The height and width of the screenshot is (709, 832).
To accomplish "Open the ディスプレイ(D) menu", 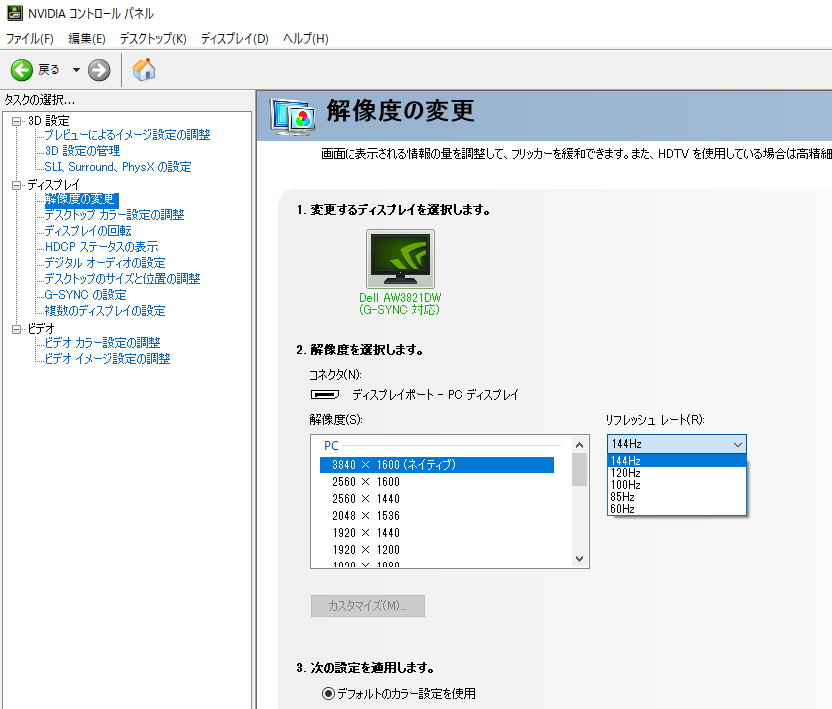I will (x=235, y=39).
